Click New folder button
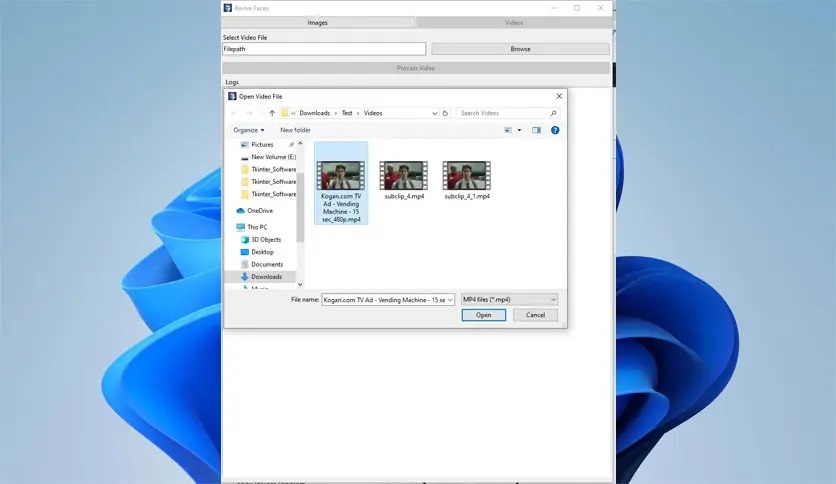This screenshot has width=836, height=484. coord(295,130)
